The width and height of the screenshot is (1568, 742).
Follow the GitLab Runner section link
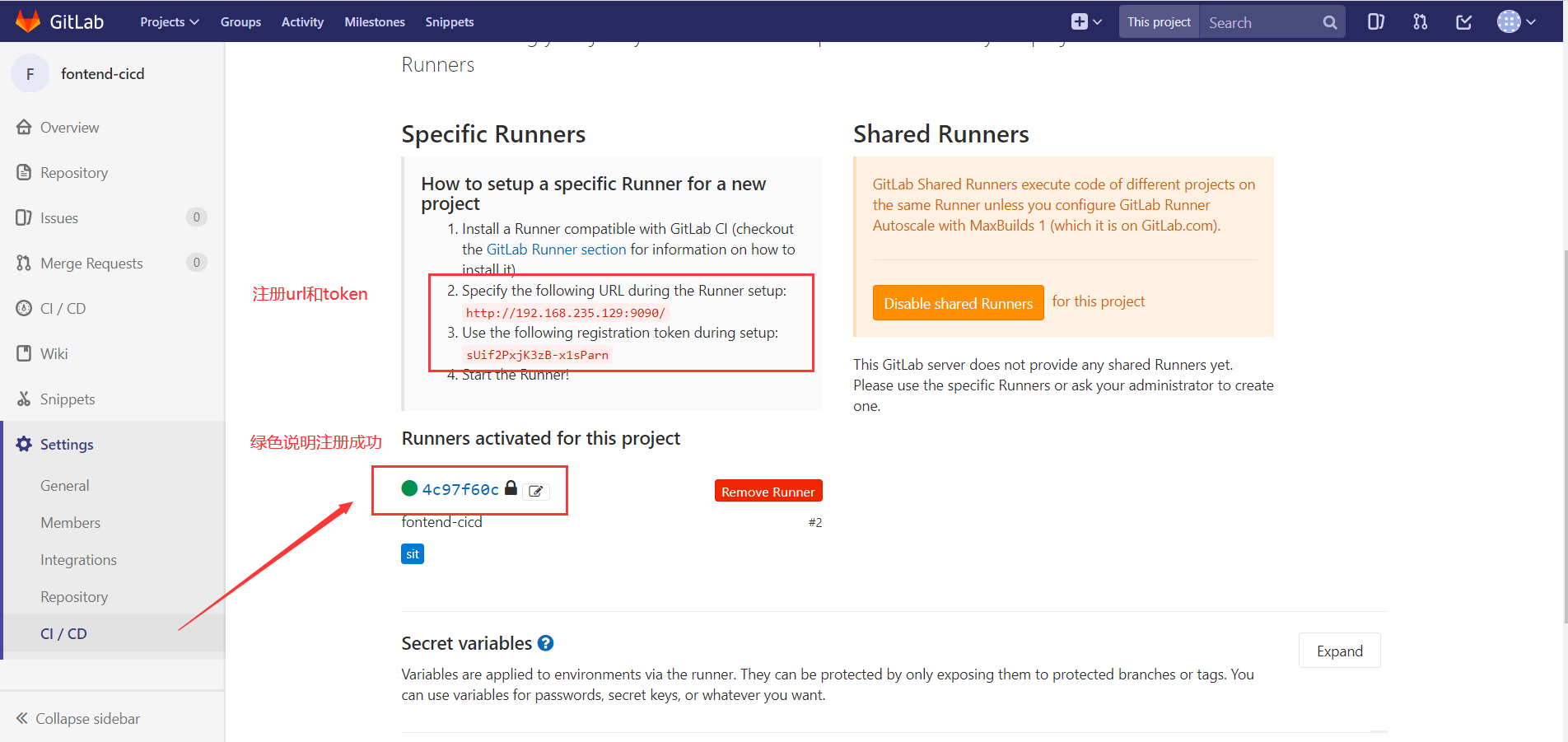pyautogui.click(x=556, y=250)
